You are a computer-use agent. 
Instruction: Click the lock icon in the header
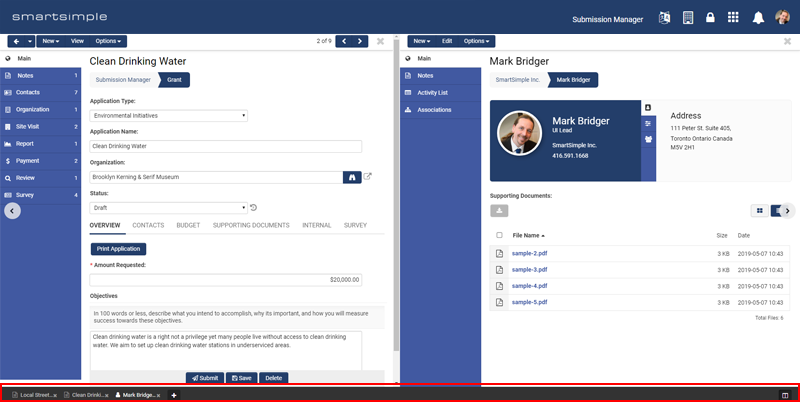pyautogui.click(x=710, y=18)
